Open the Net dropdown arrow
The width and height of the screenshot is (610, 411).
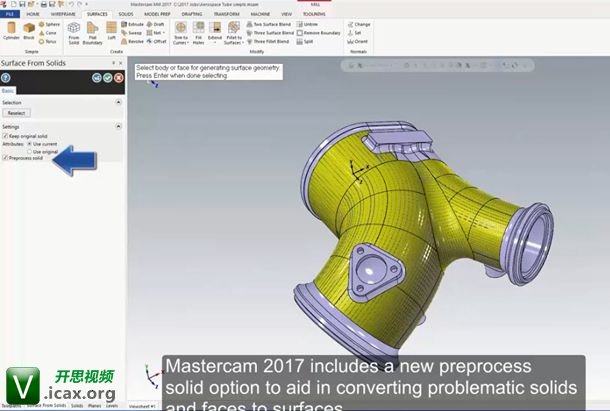(x=164, y=33)
